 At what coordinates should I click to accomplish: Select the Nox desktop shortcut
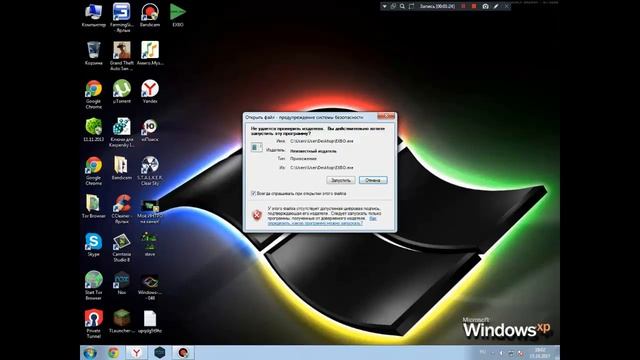(x=122, y=283)
